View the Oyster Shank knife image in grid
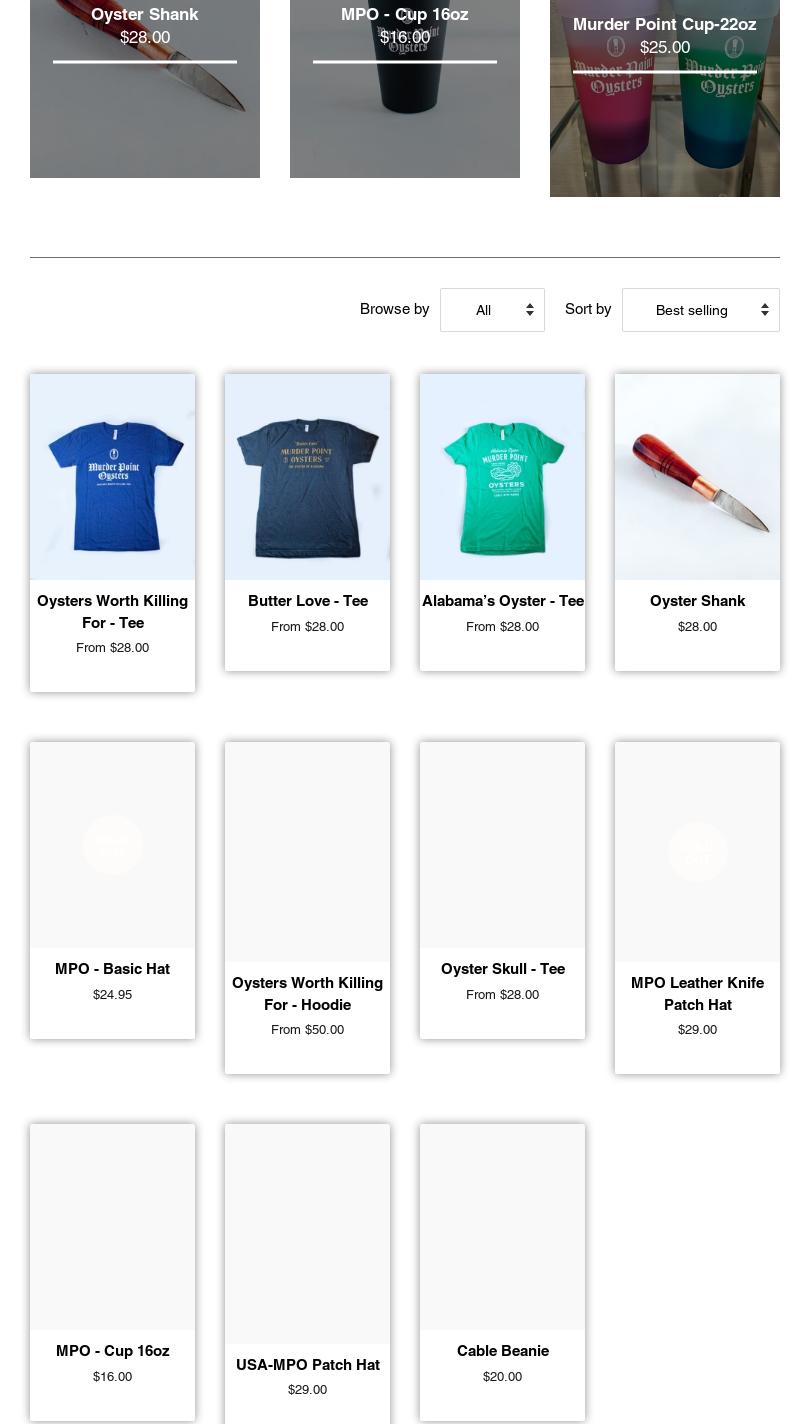The height and width of the screenshot is (1424, 810). pos(697,477)
